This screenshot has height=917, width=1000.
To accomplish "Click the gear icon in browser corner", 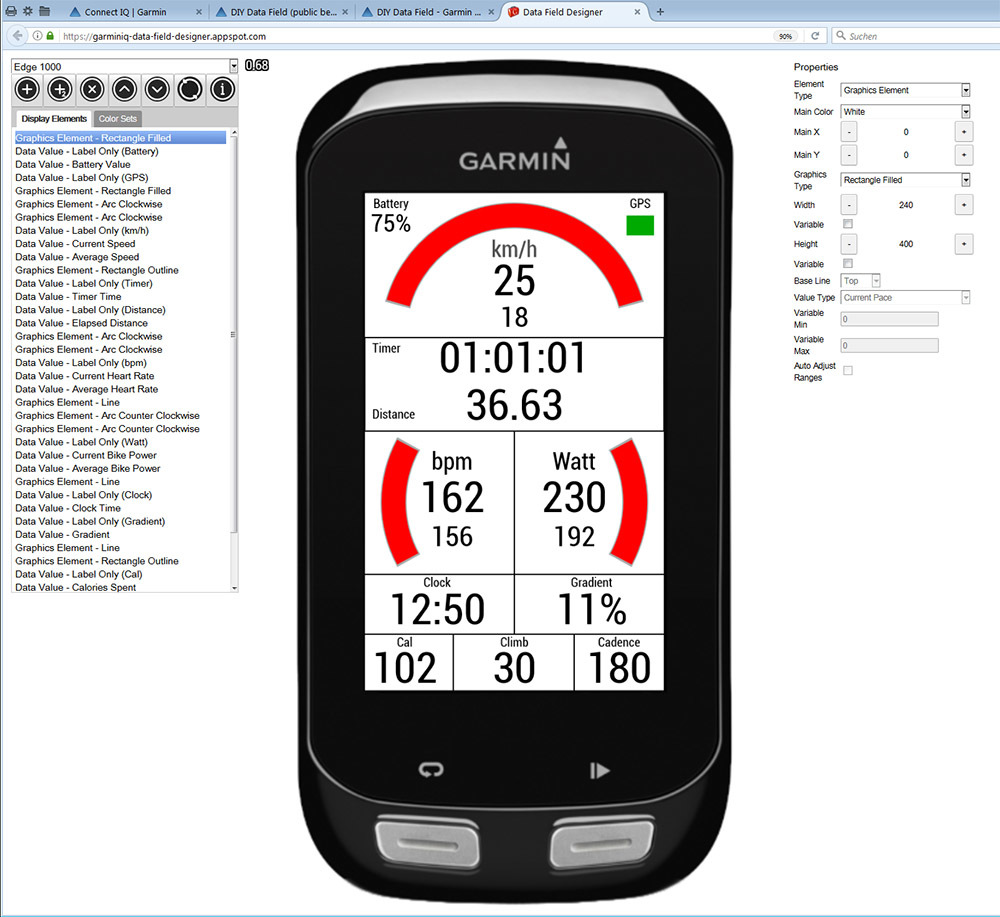I will (27, 11).
